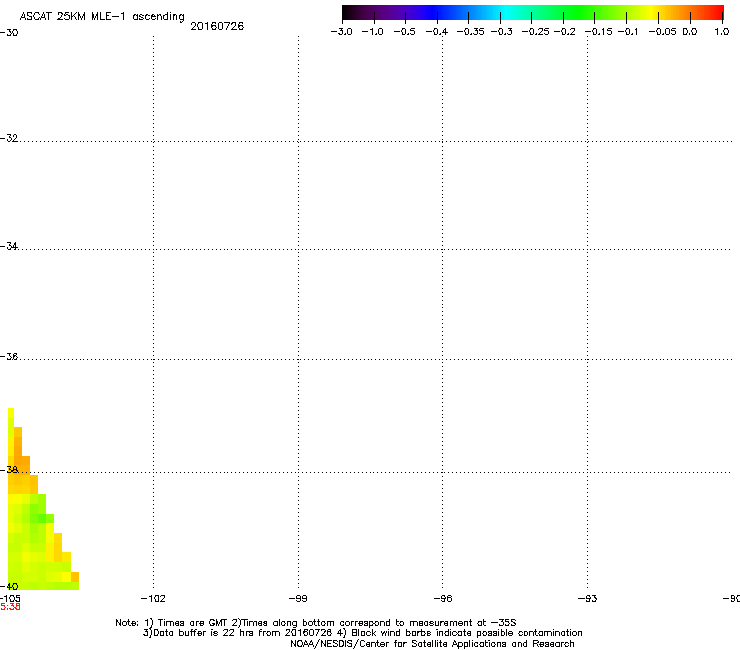Click the color bar scale legend
The image size is (740, 650).
533,13
